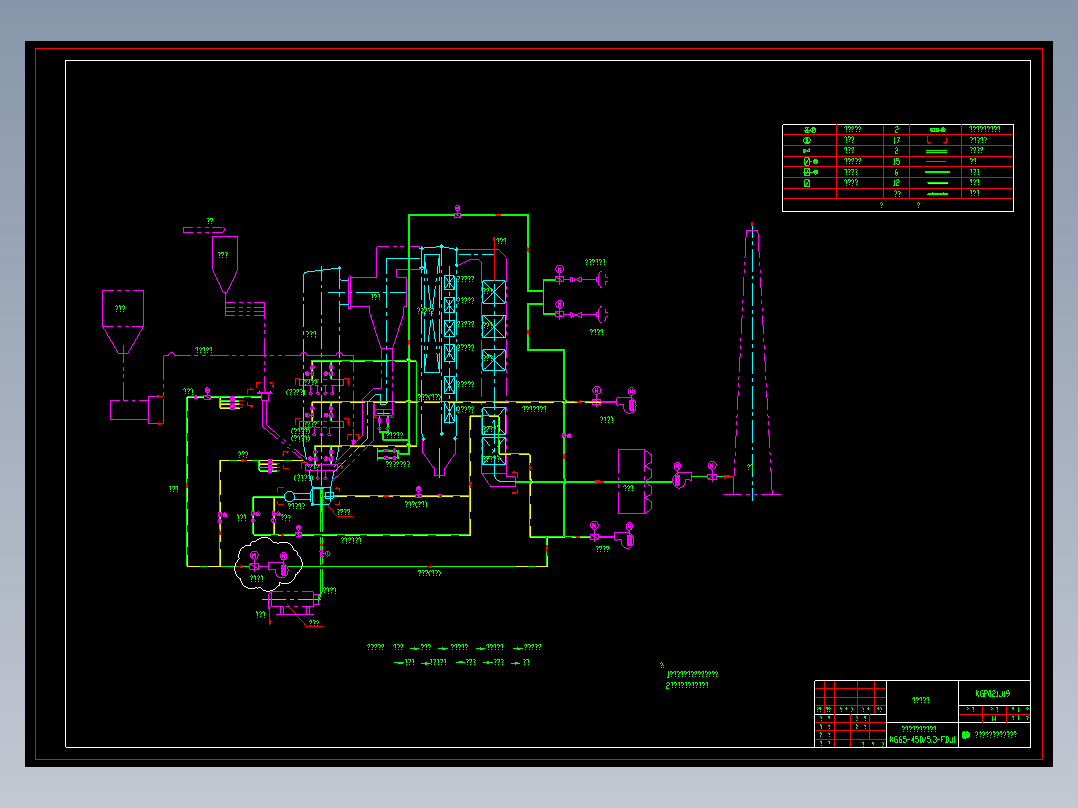
Task: Click the magenta line sample in legend
Action: [x=936, y=162]
